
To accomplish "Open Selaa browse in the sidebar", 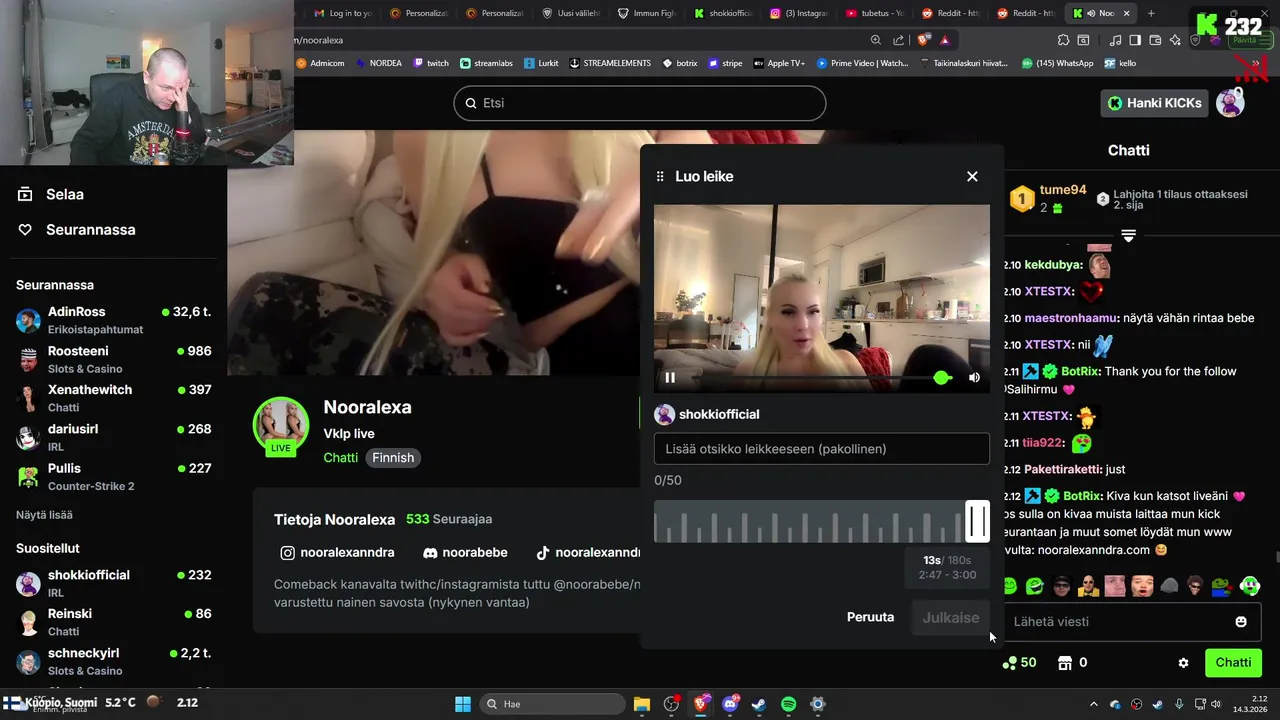I will coord(52,194).
